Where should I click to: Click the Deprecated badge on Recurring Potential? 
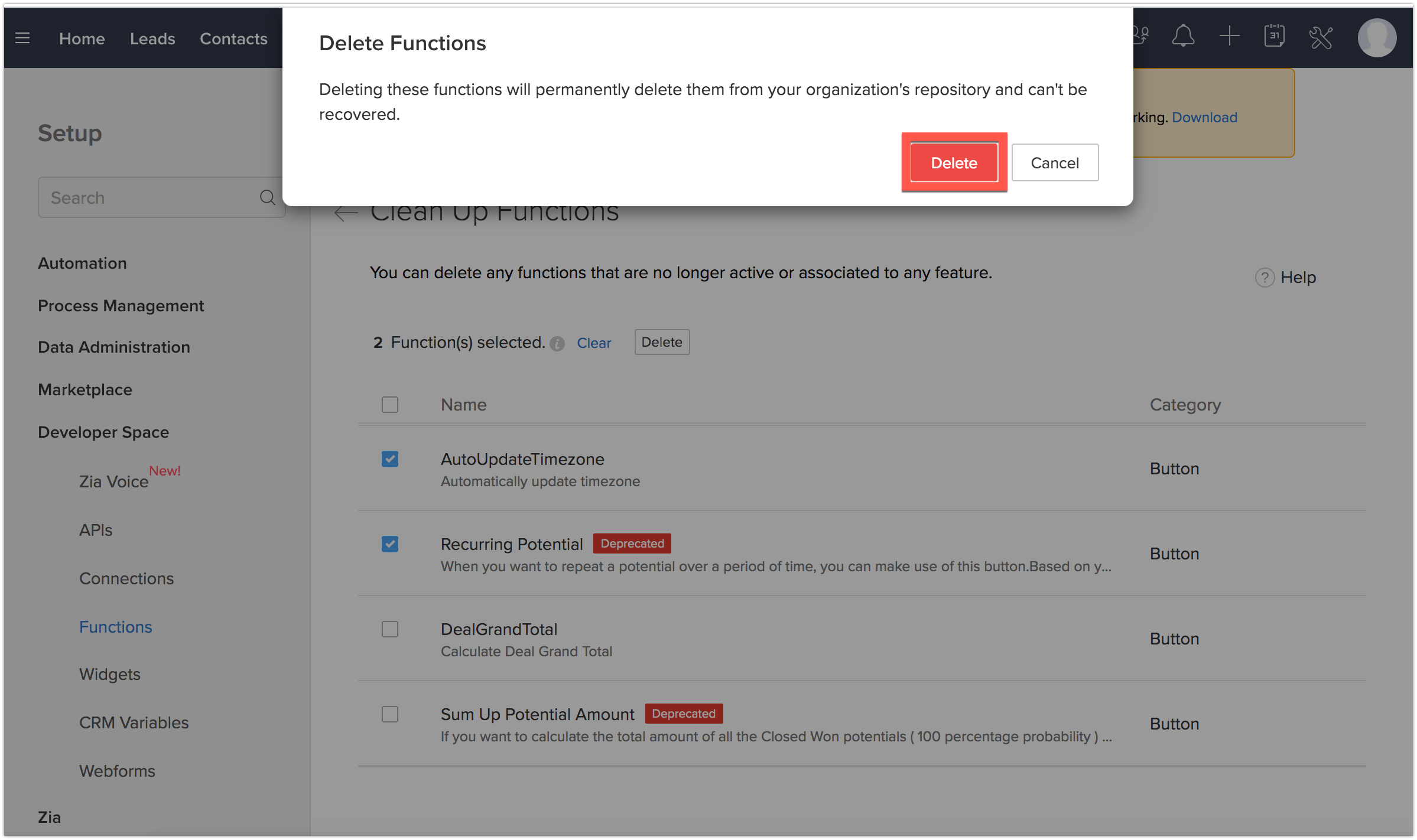[x=632, y=543]
